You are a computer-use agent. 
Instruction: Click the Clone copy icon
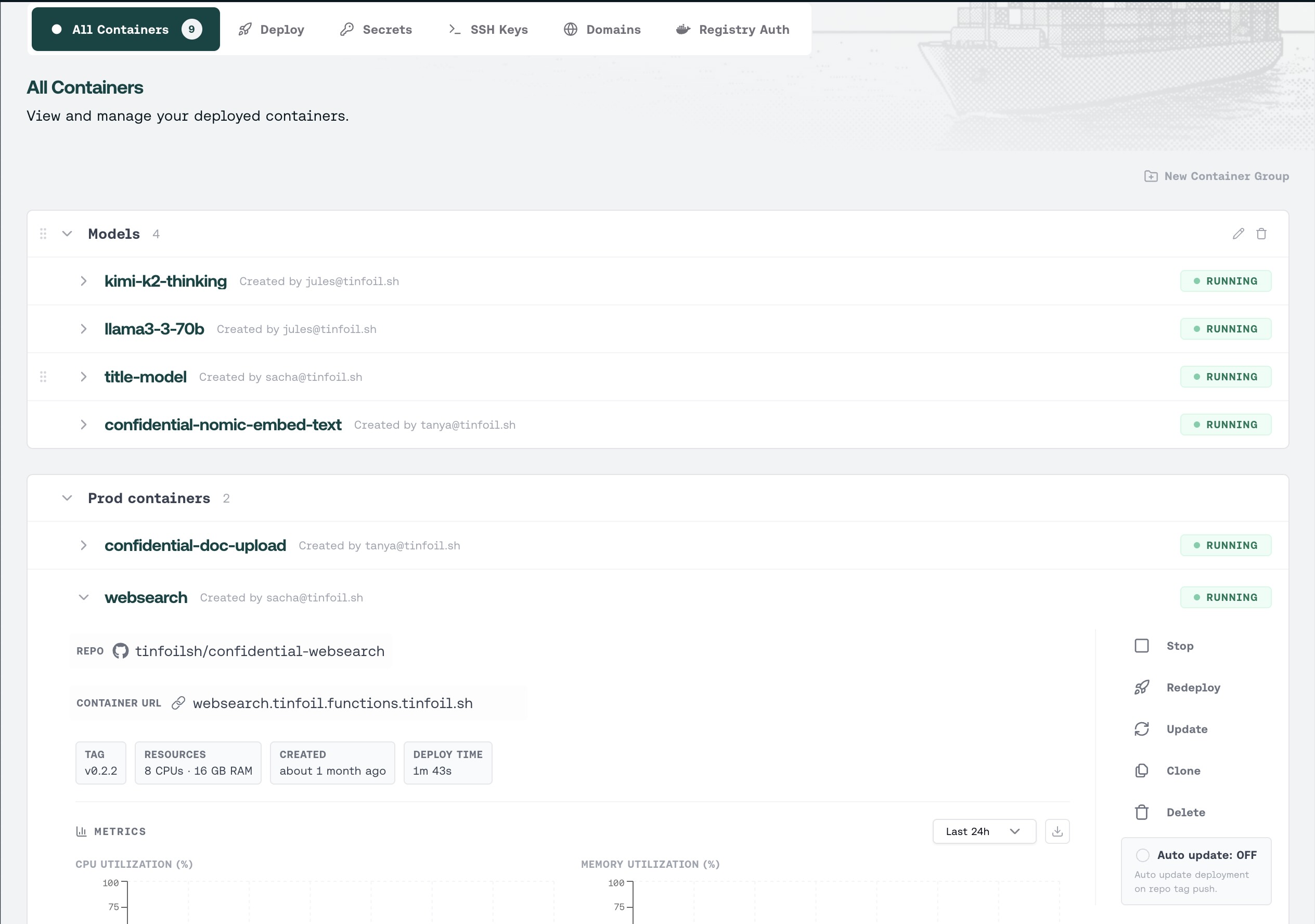click(1141, 771)
